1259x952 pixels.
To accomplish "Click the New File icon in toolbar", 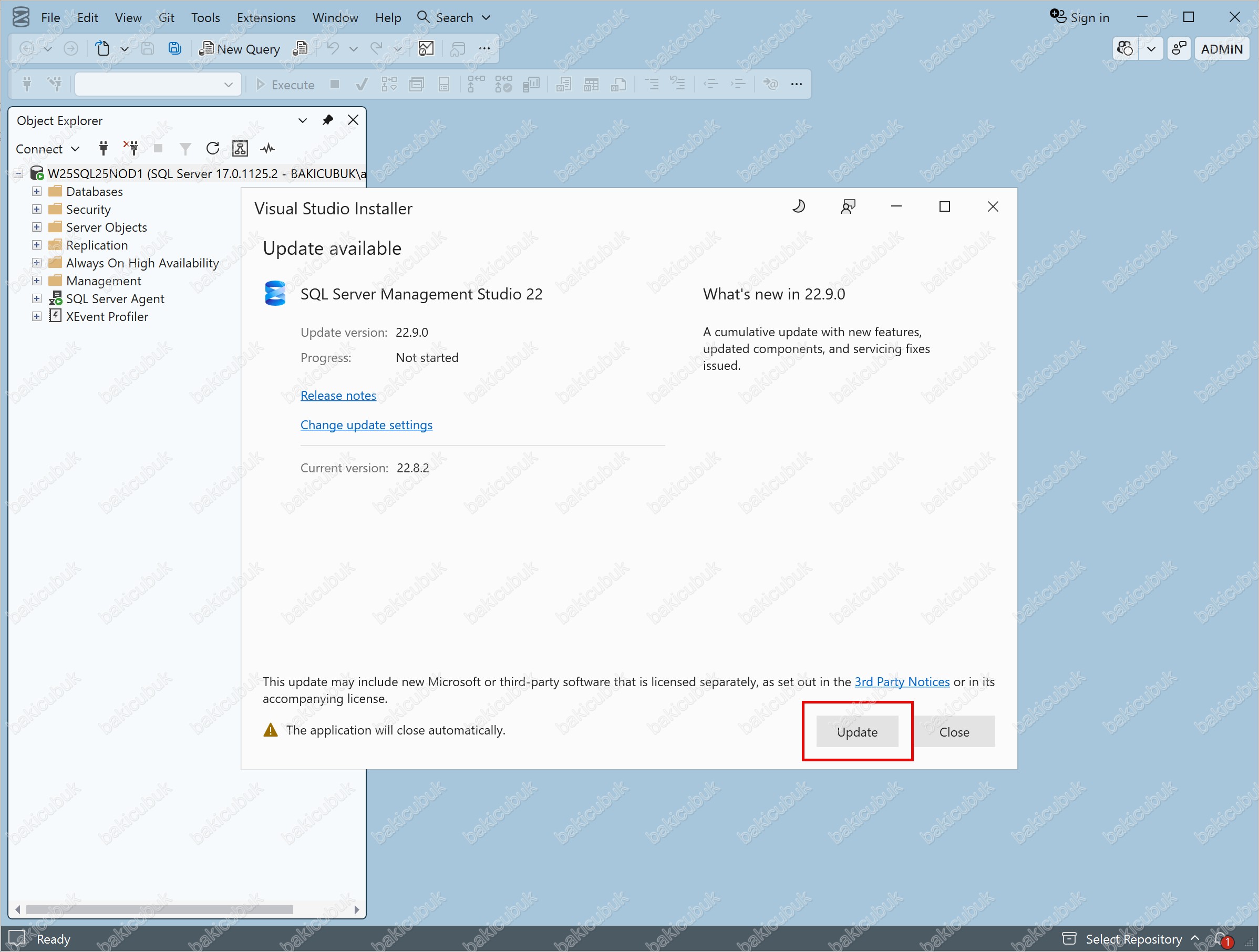I will pyautogui.click(x=102, y=49).
